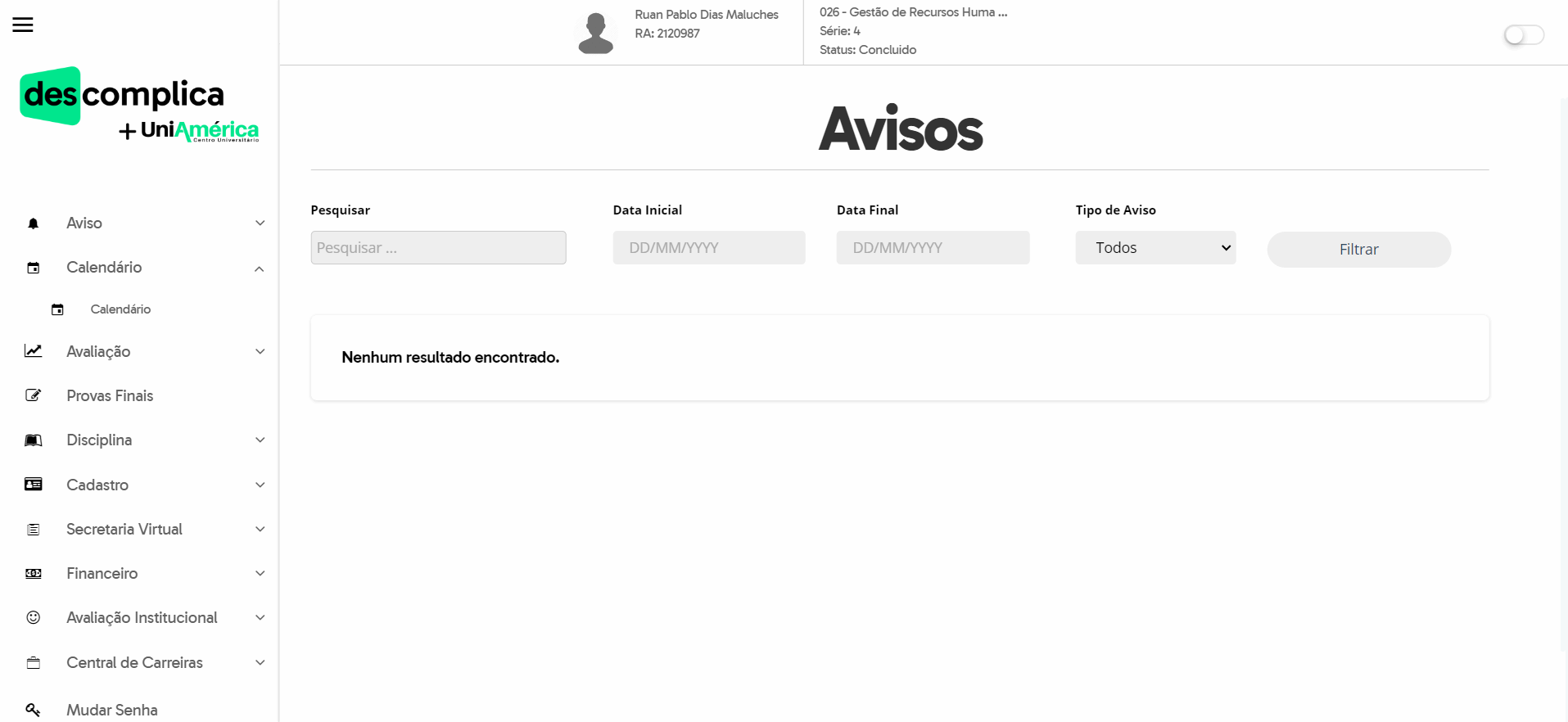Click the Filtrar button

click(x=1359, y=249)
